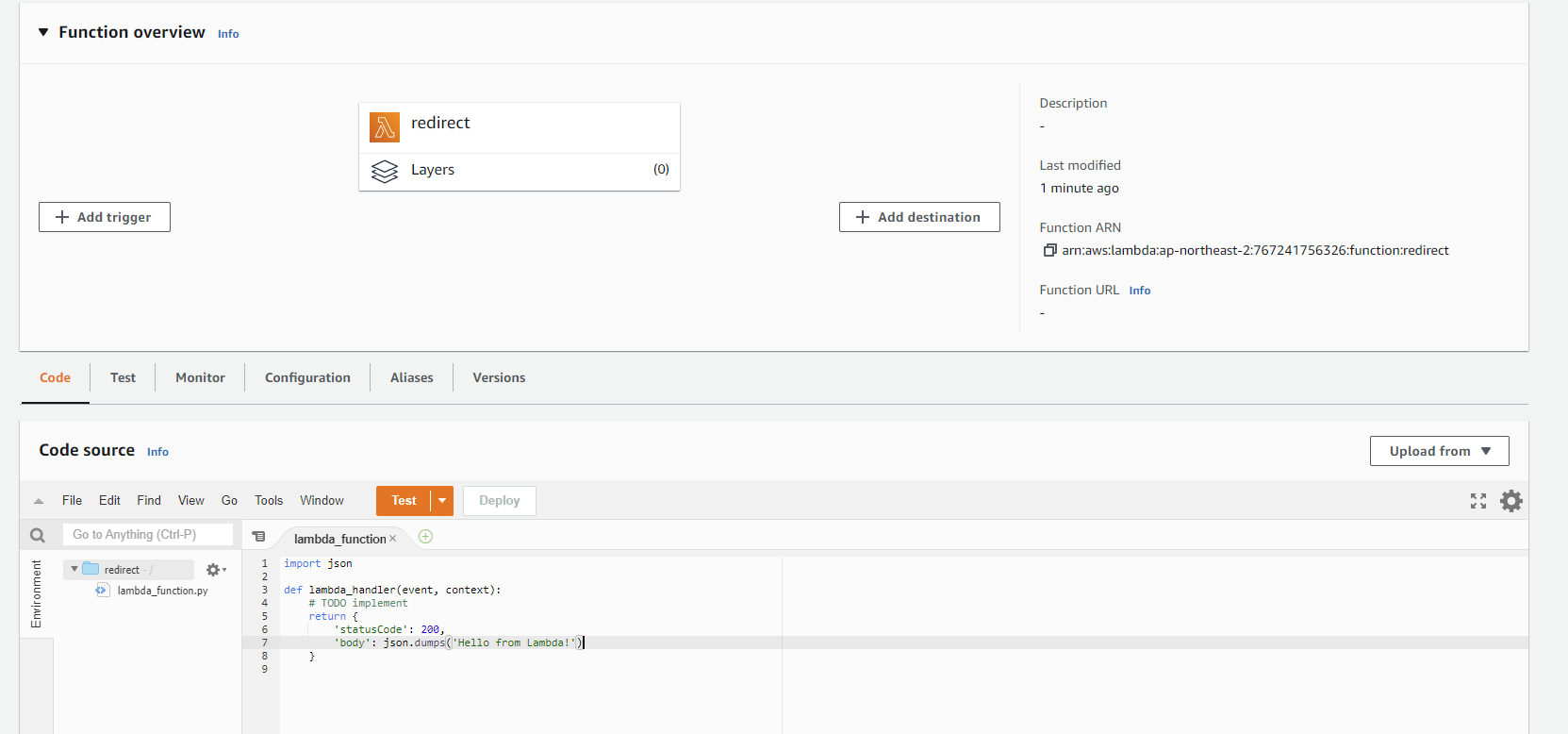
Task: Open lambda_function.py in file tree
Action: pyautogui.click(x=163, y=591)
